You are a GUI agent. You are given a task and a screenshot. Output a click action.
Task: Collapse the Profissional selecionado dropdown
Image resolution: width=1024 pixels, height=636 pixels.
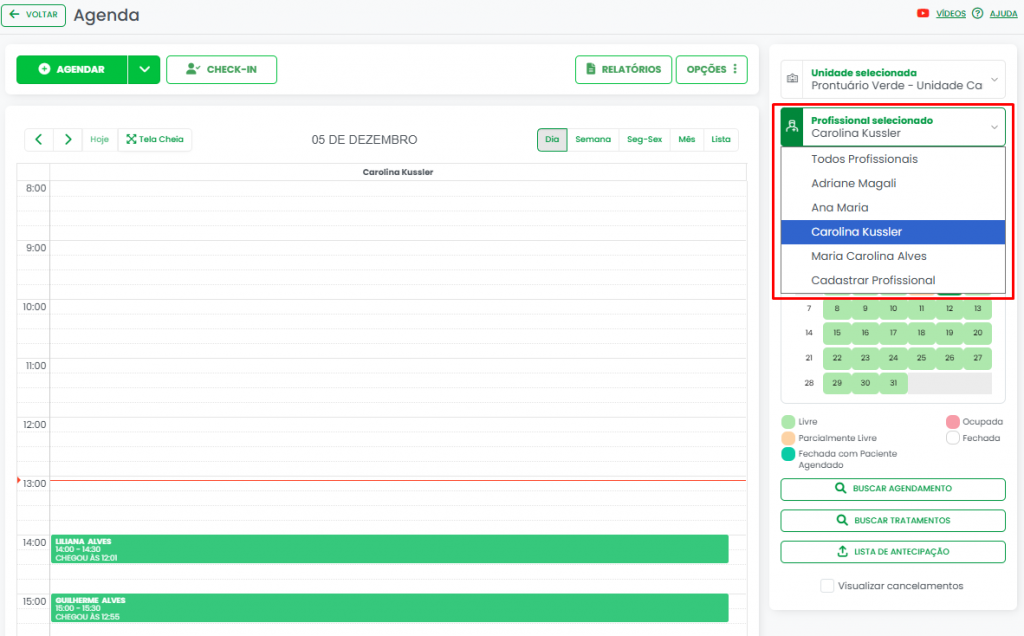(x=994, y=127)
